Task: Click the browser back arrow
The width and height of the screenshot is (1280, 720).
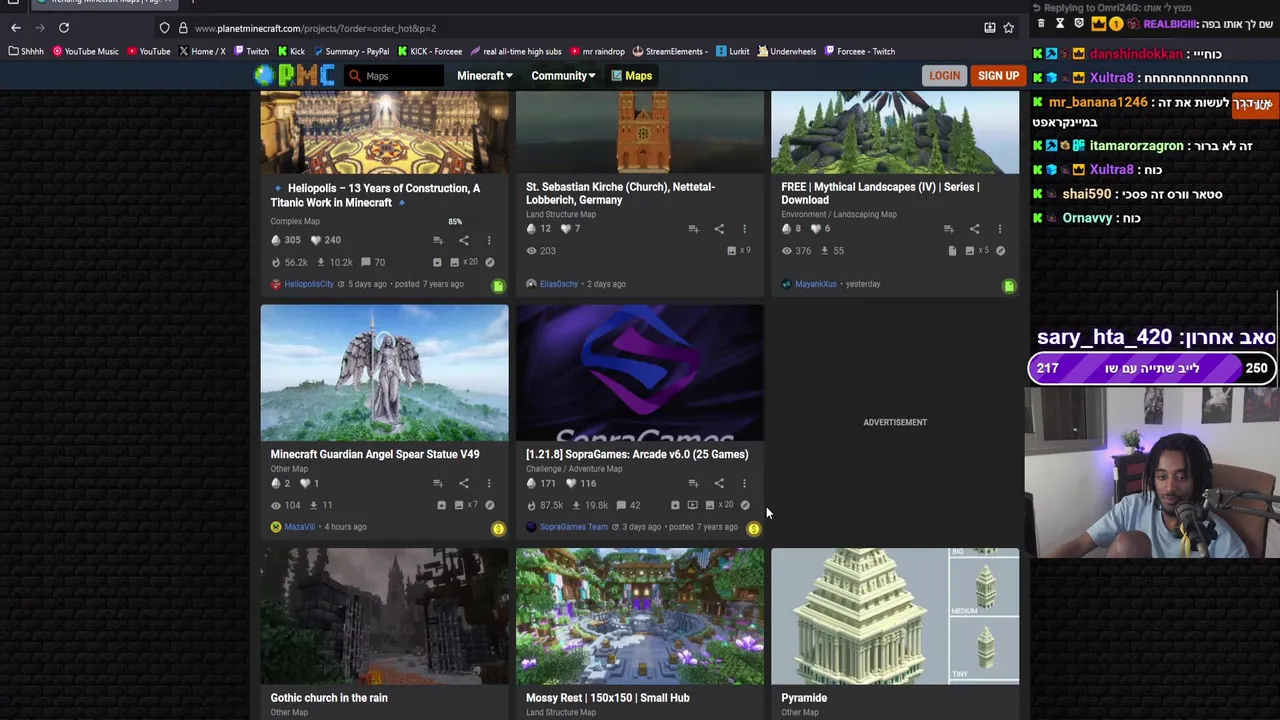Action: (x=15, y=28)
